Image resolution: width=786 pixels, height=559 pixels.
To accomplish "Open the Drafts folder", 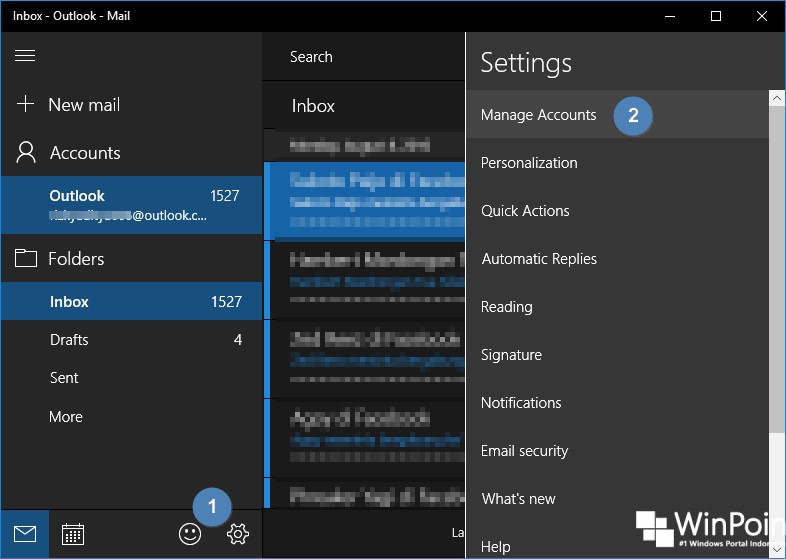I will (131, 339).
